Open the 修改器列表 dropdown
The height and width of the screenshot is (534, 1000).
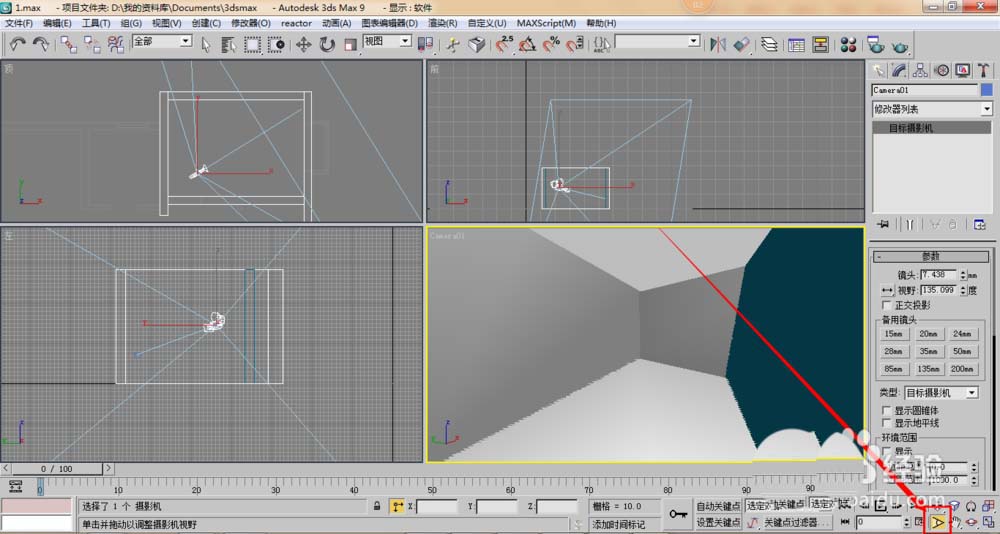(x=932, y=109)
